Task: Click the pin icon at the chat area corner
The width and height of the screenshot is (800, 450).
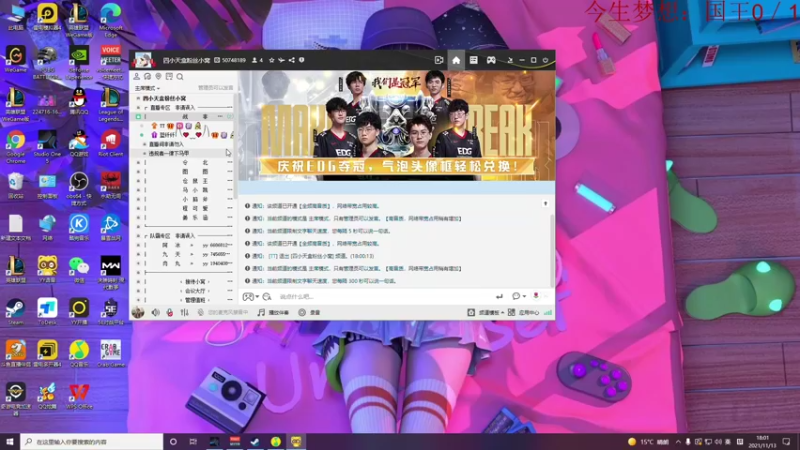Action: point(545,204)
